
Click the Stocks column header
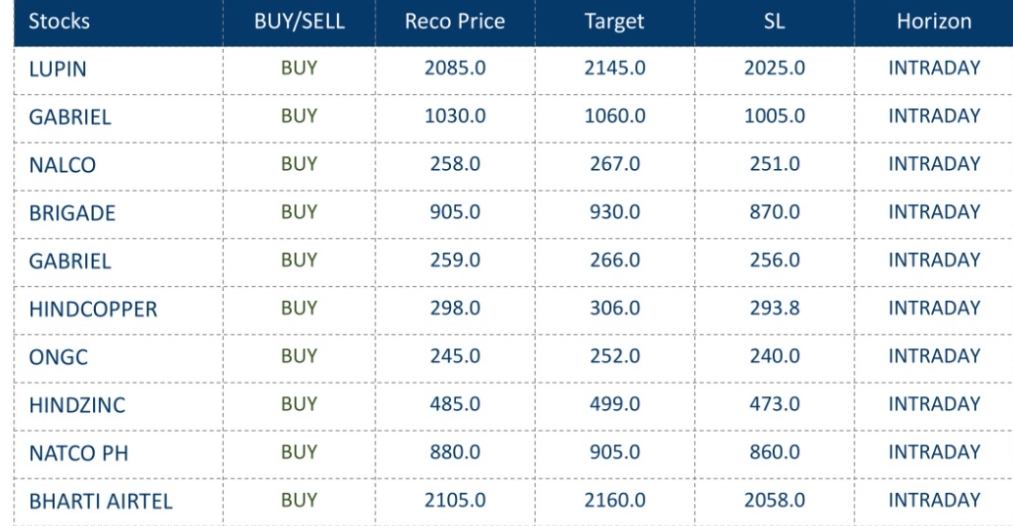point(58,22)
